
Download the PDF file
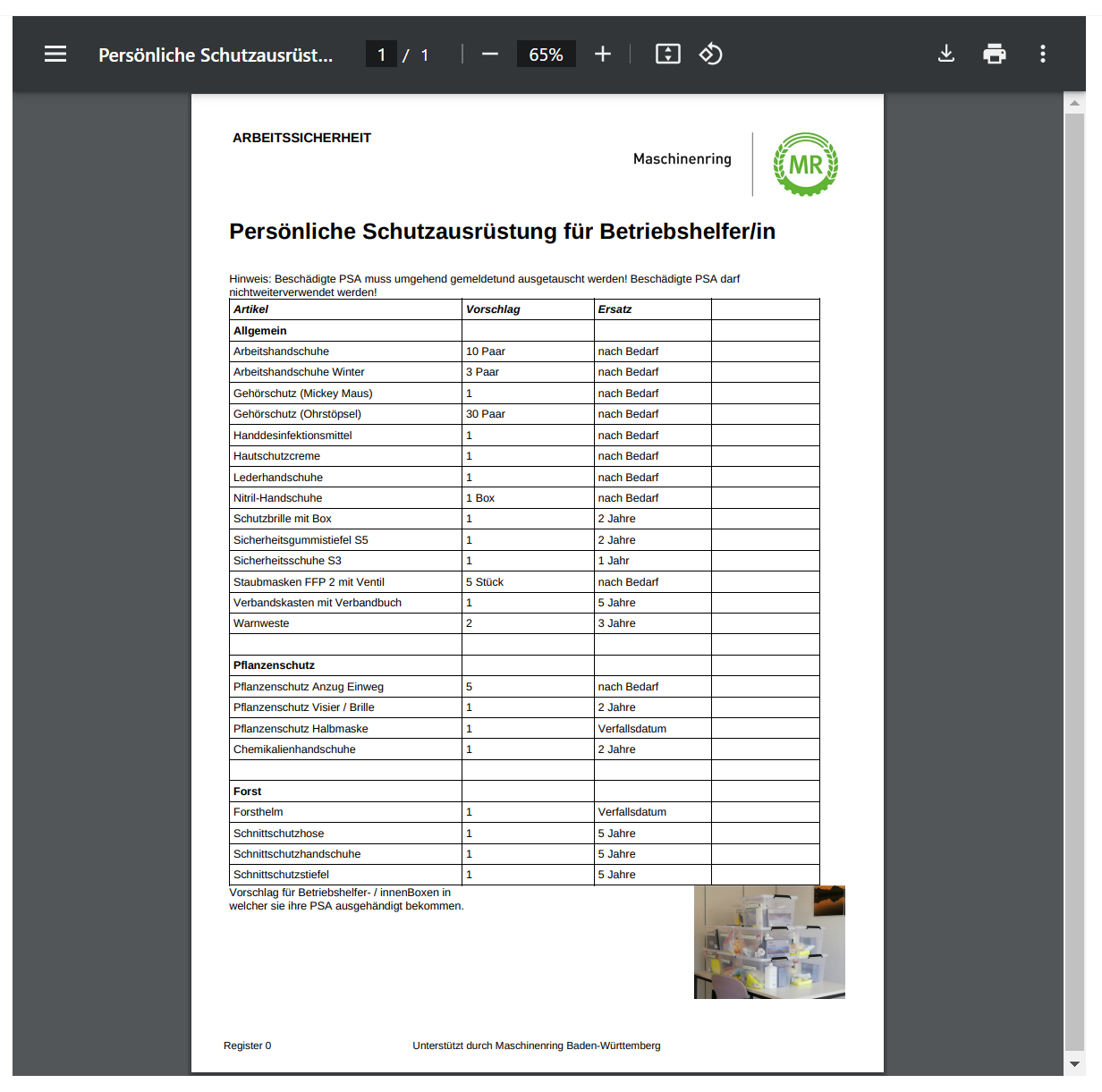click(945, 55)
